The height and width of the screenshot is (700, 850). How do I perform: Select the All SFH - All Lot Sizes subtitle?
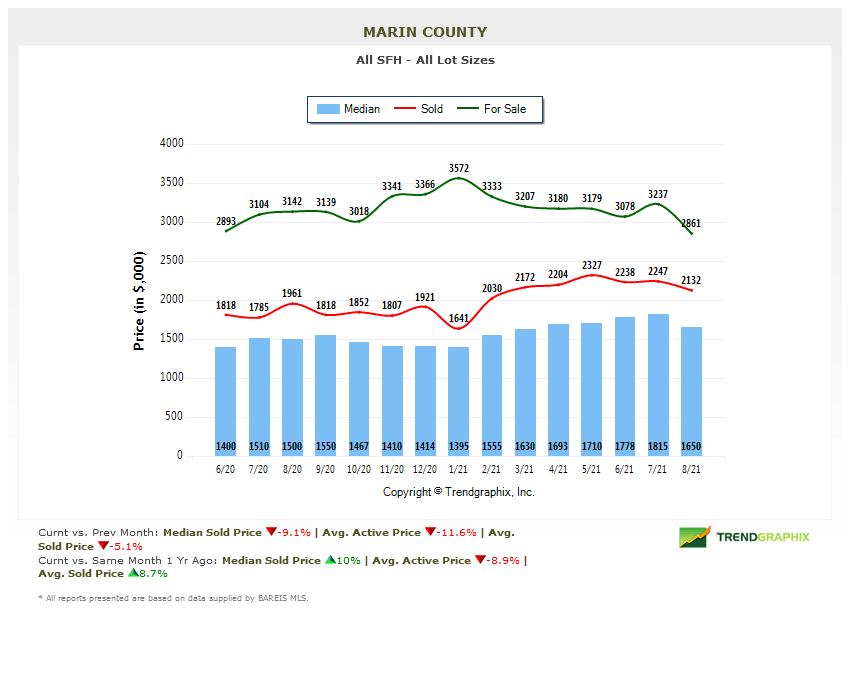(x=424, y=60)
